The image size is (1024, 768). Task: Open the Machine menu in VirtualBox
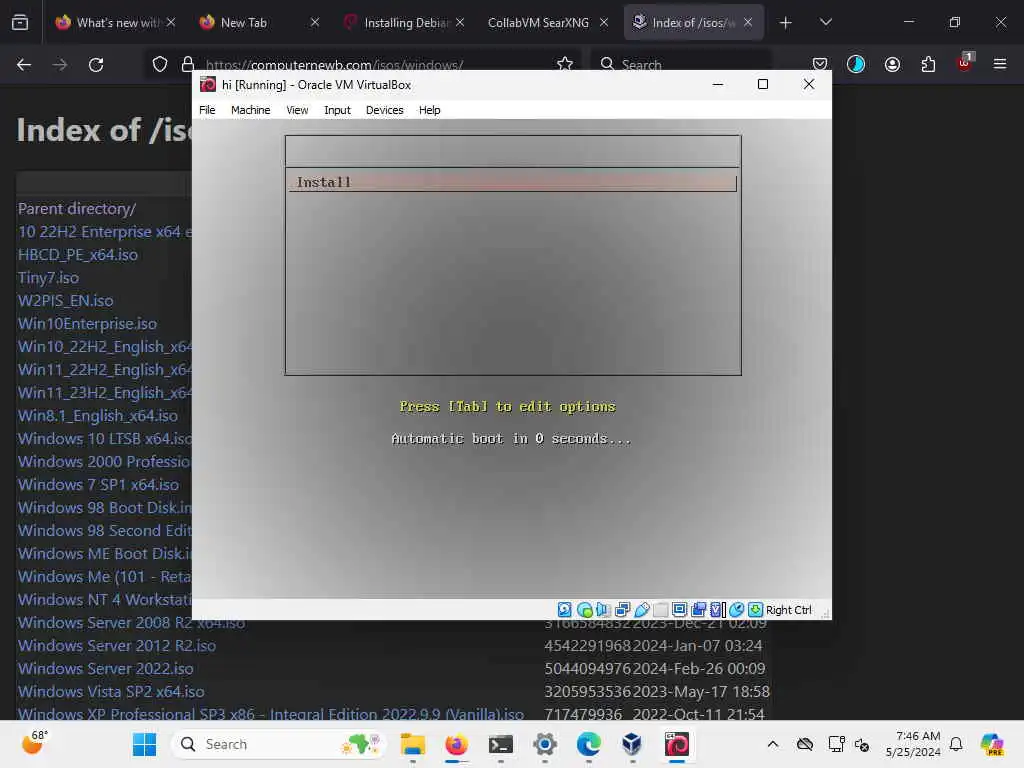pos(250,110)
